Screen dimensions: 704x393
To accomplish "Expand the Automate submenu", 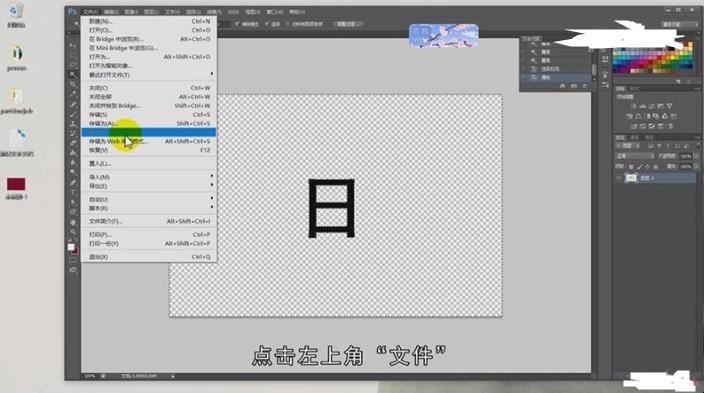I will click(149, 199).
